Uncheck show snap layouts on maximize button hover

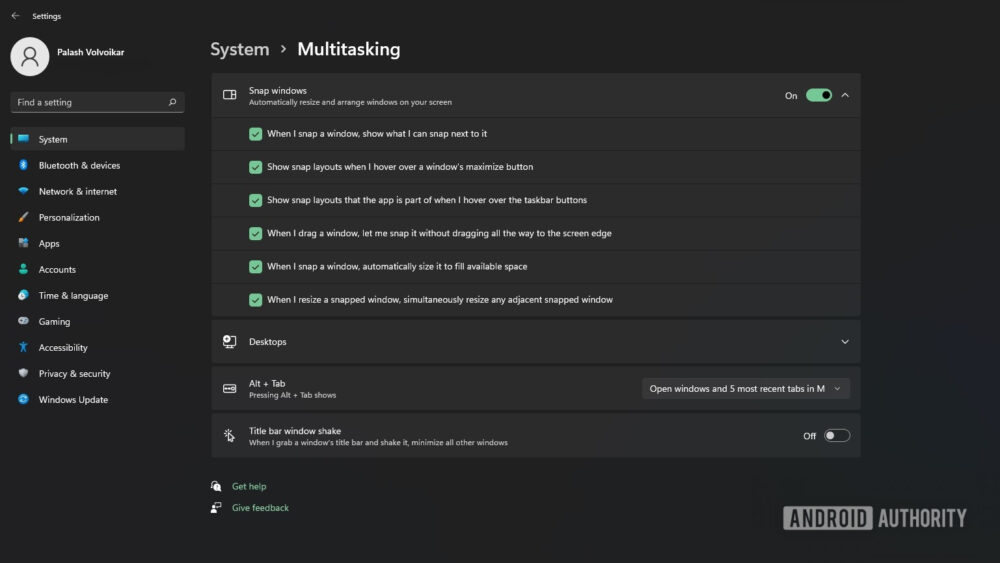pyautogui.click(x=256, y=167)
